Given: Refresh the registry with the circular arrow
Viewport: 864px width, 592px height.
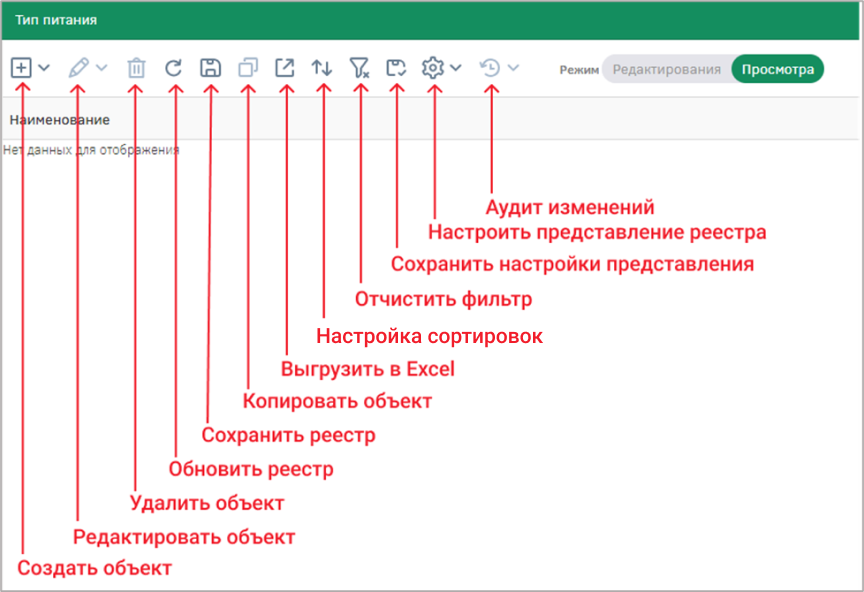Looking at the screenshot, I should [x=174, y=68].
